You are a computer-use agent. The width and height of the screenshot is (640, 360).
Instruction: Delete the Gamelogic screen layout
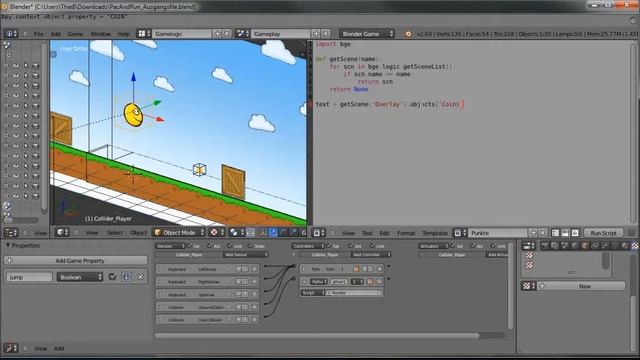click(227, 33)
